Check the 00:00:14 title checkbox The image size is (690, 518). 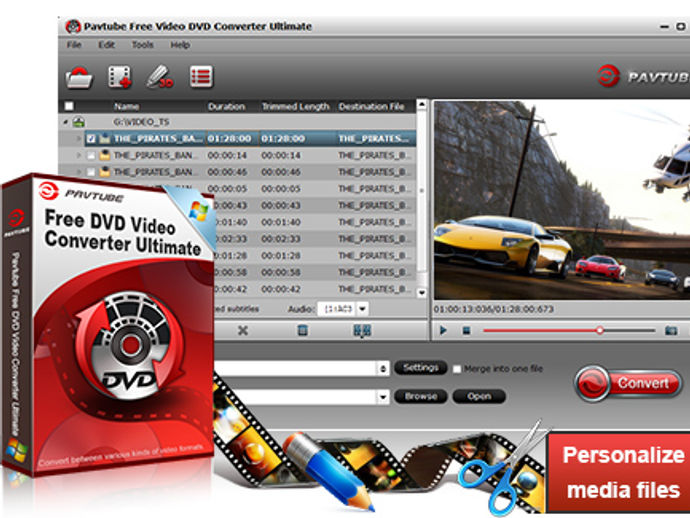[91, 155]
